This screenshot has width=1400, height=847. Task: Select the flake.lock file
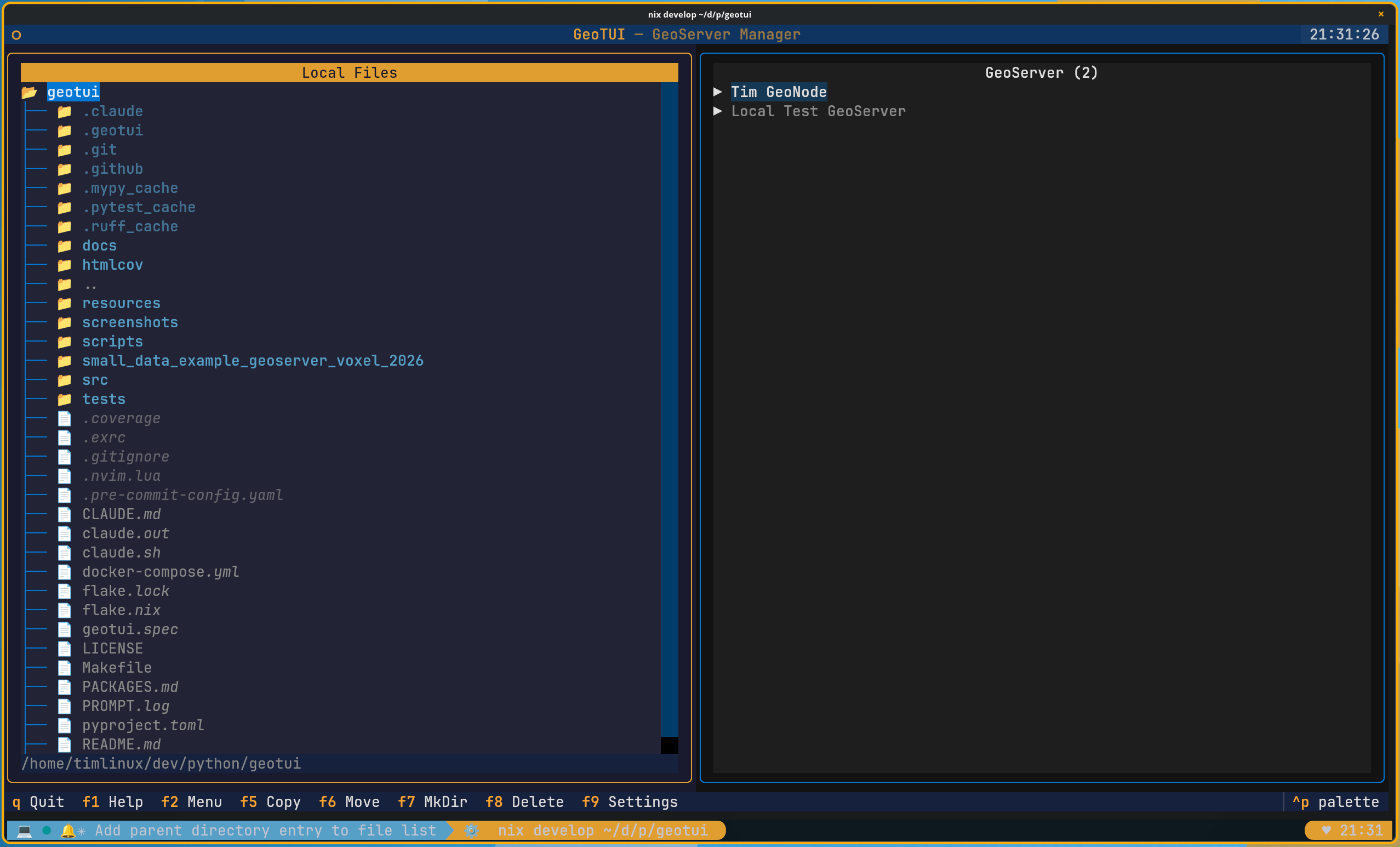(125, 591)
